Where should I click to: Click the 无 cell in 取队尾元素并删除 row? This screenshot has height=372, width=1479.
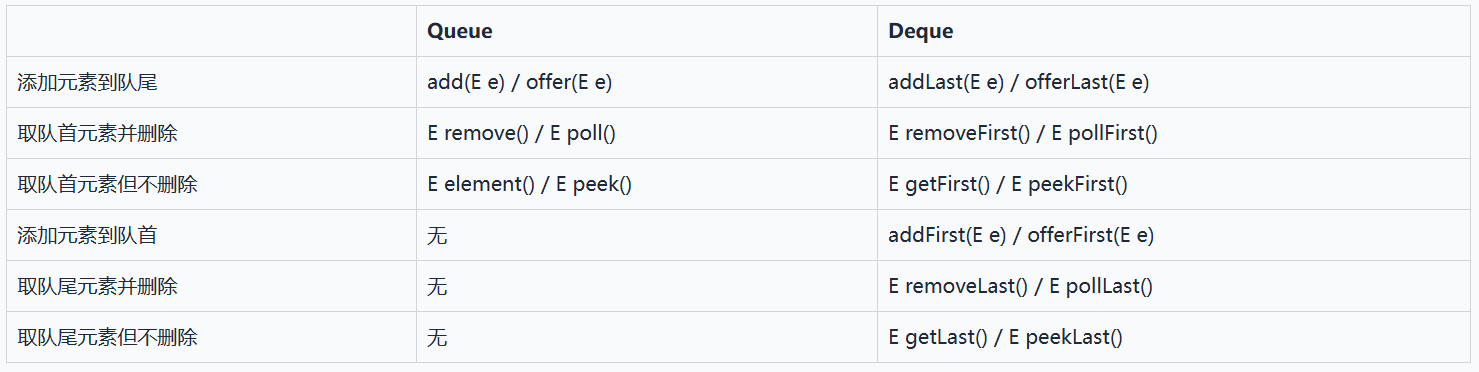(647, 286)
